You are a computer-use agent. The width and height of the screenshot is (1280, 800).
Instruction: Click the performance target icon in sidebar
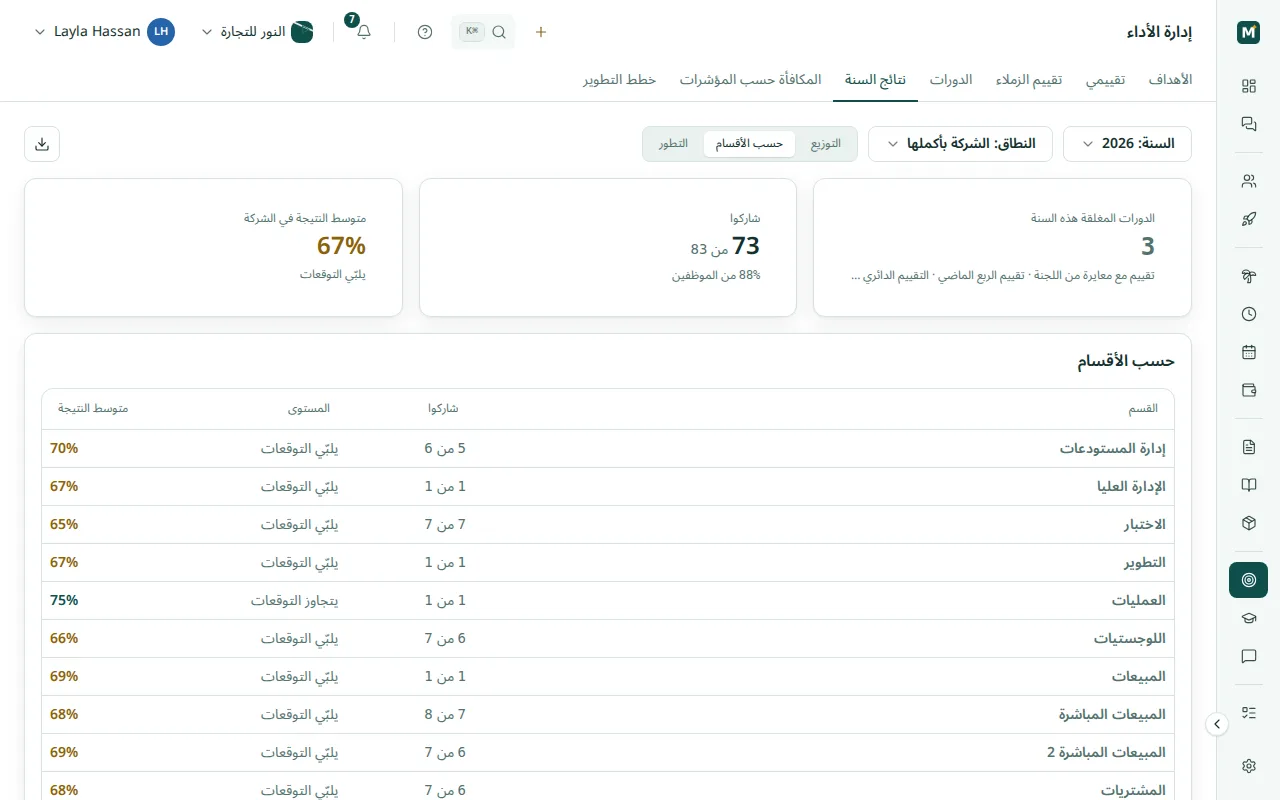coord(1248,580)
